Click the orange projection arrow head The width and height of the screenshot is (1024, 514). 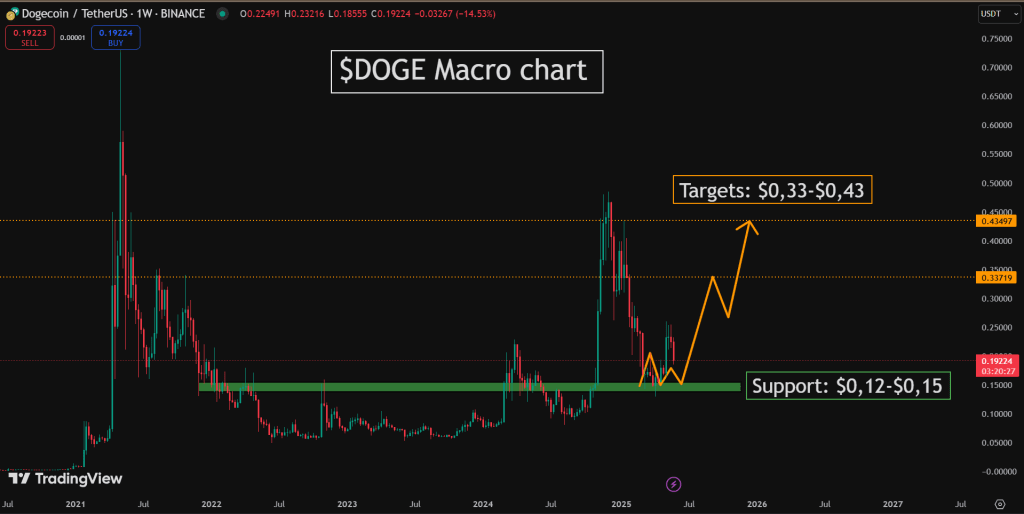pyautogui.click(x=748, y=227)
